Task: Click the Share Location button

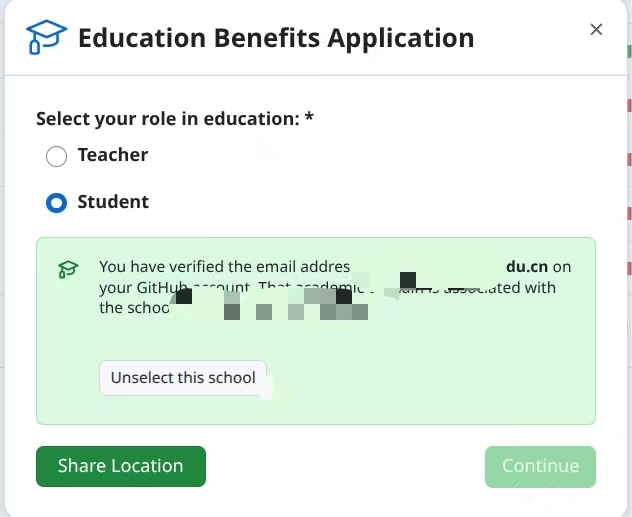Action: coord(121,466)
